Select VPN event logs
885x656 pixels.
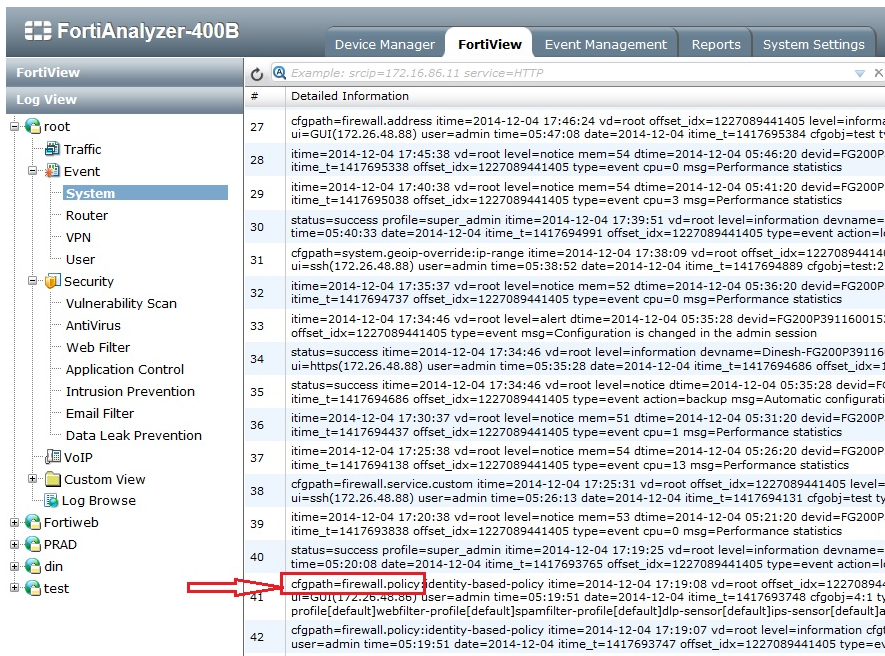[x=78, y=237]
